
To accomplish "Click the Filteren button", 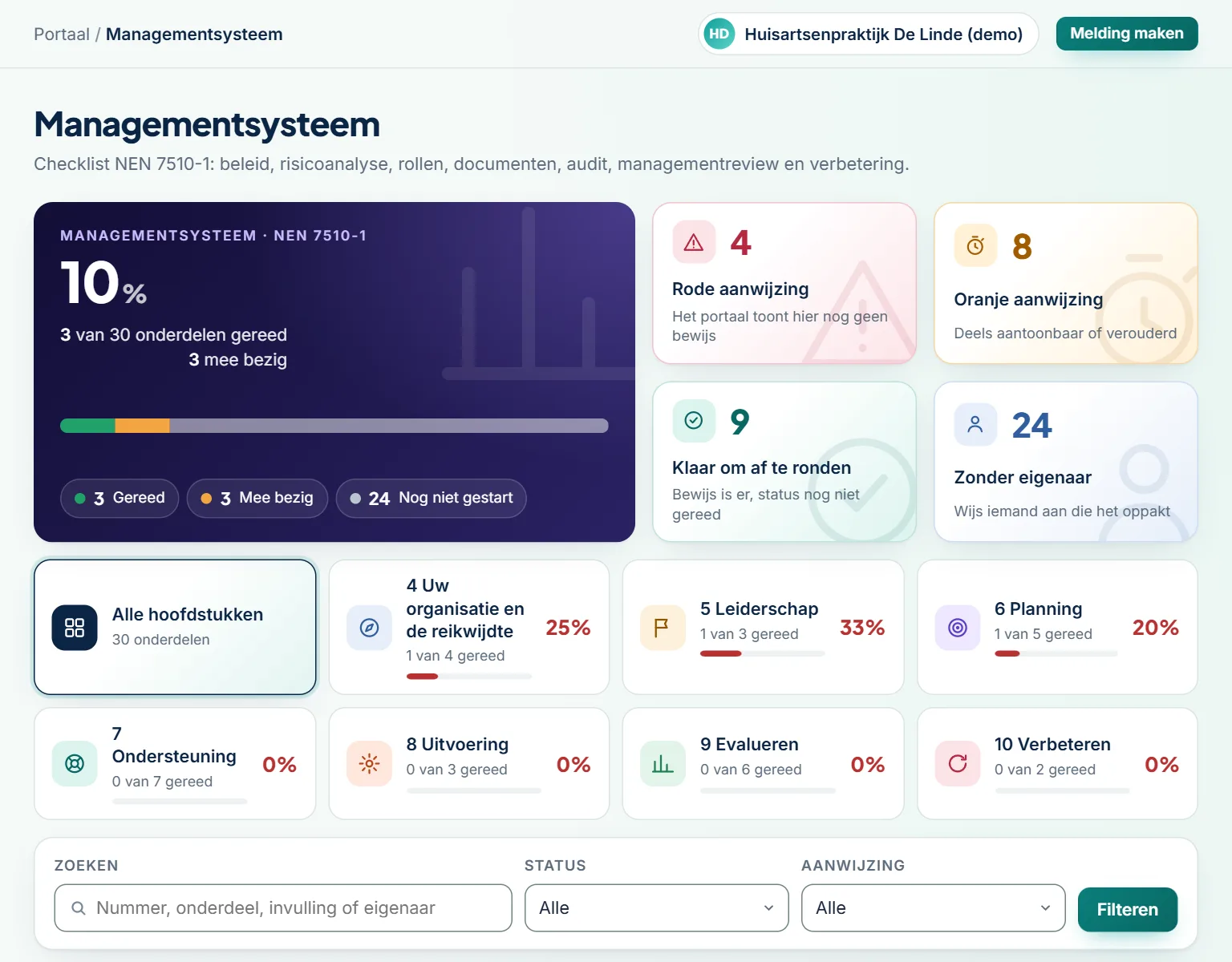I will (x=1128, y=910).
